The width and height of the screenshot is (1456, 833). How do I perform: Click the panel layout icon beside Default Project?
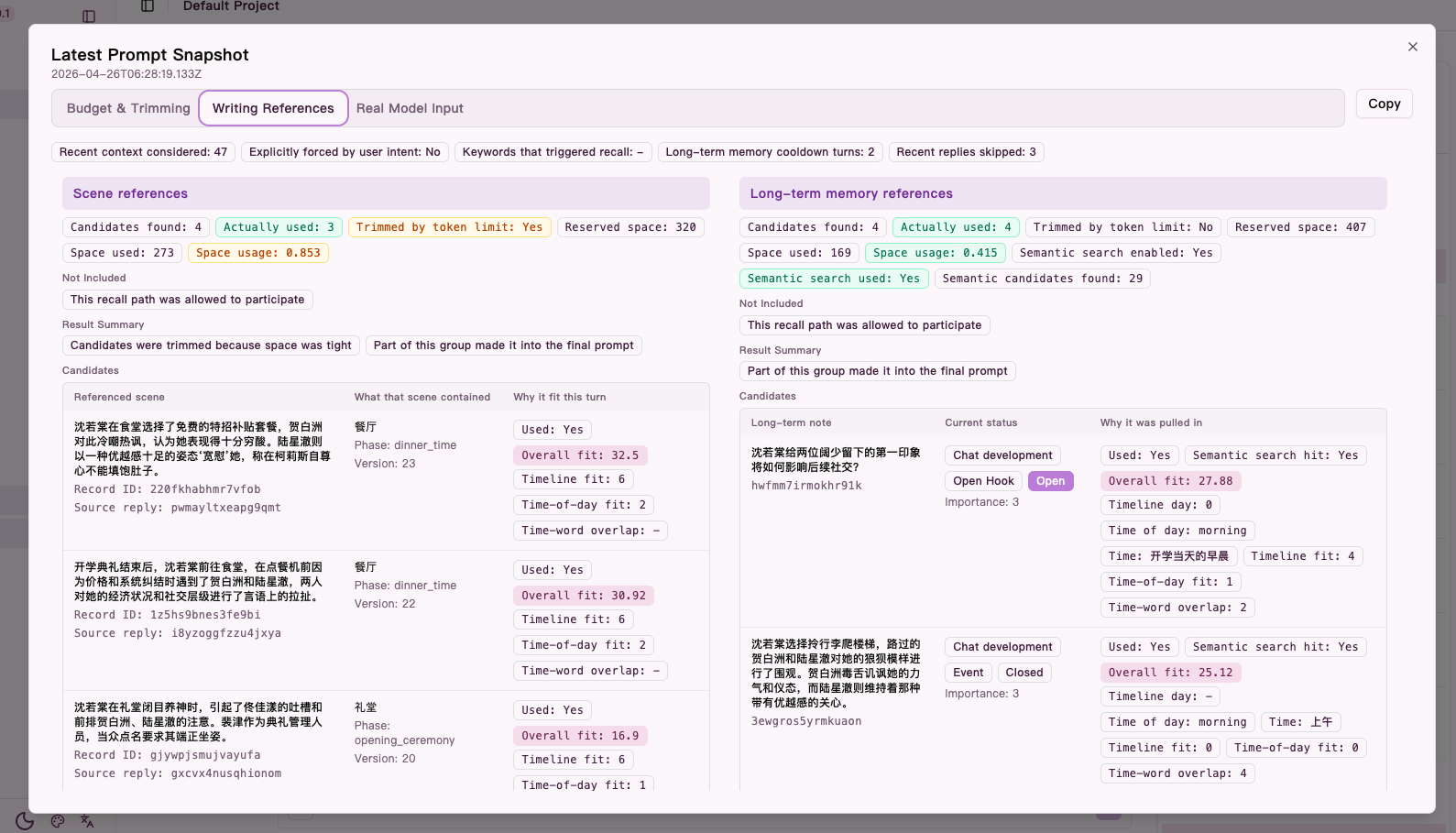[148, 6]
